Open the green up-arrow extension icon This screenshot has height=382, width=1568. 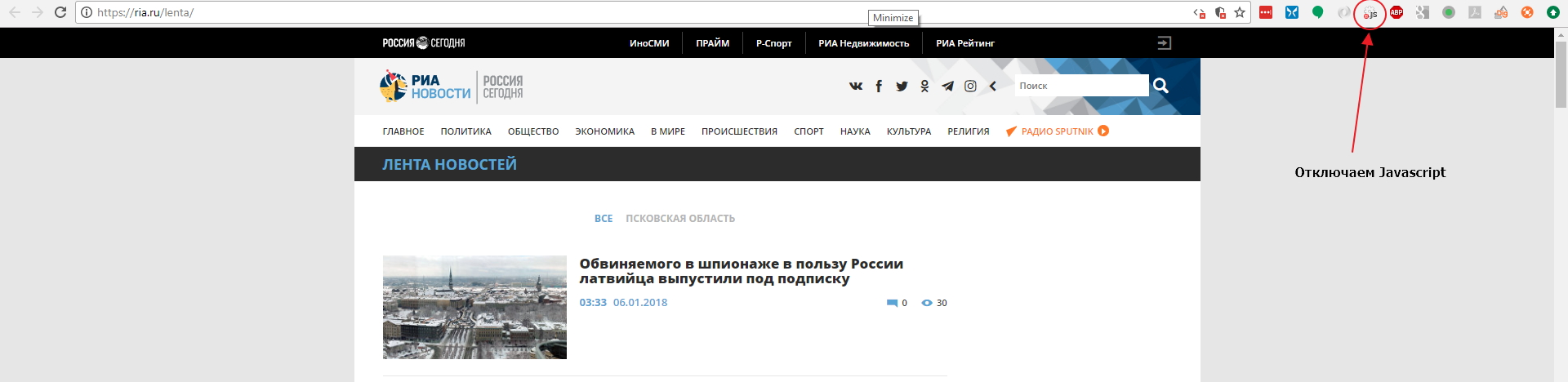point(1553,12)
